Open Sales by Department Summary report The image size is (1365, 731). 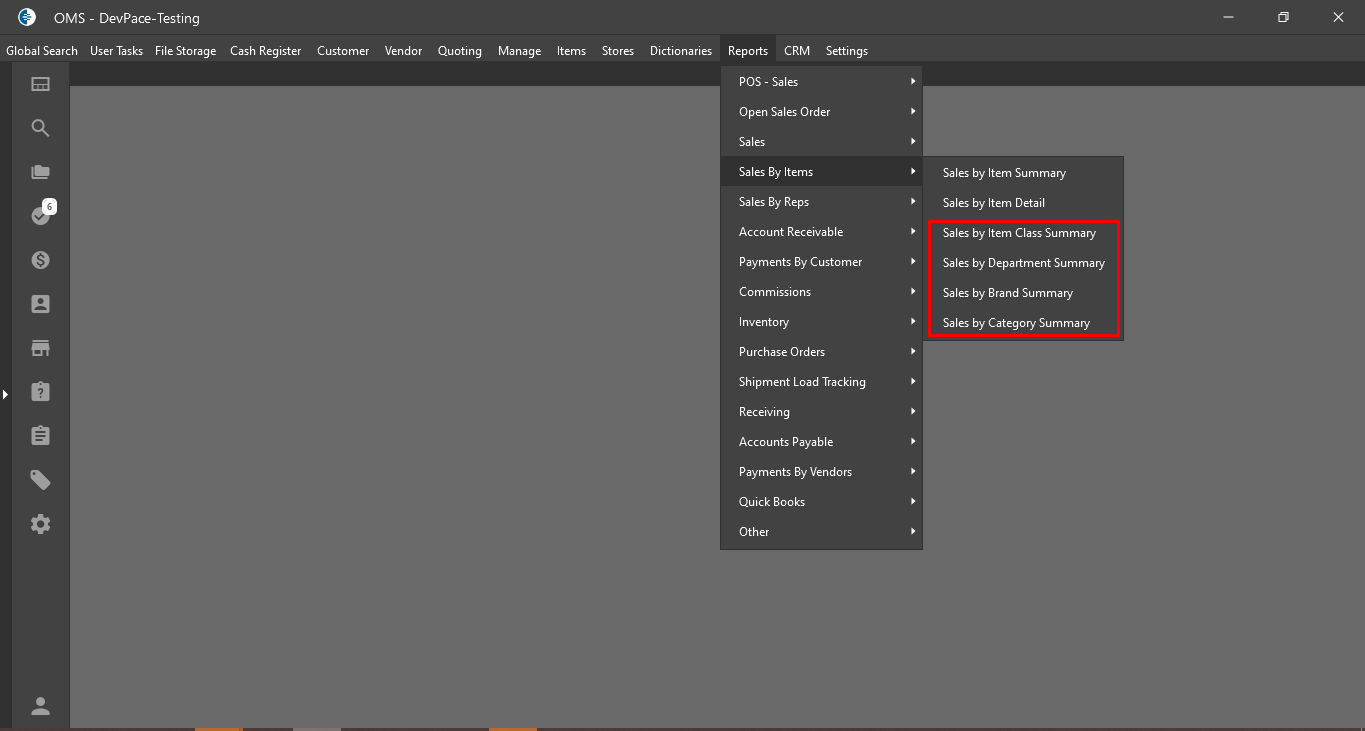click(x=1023, y=263)
